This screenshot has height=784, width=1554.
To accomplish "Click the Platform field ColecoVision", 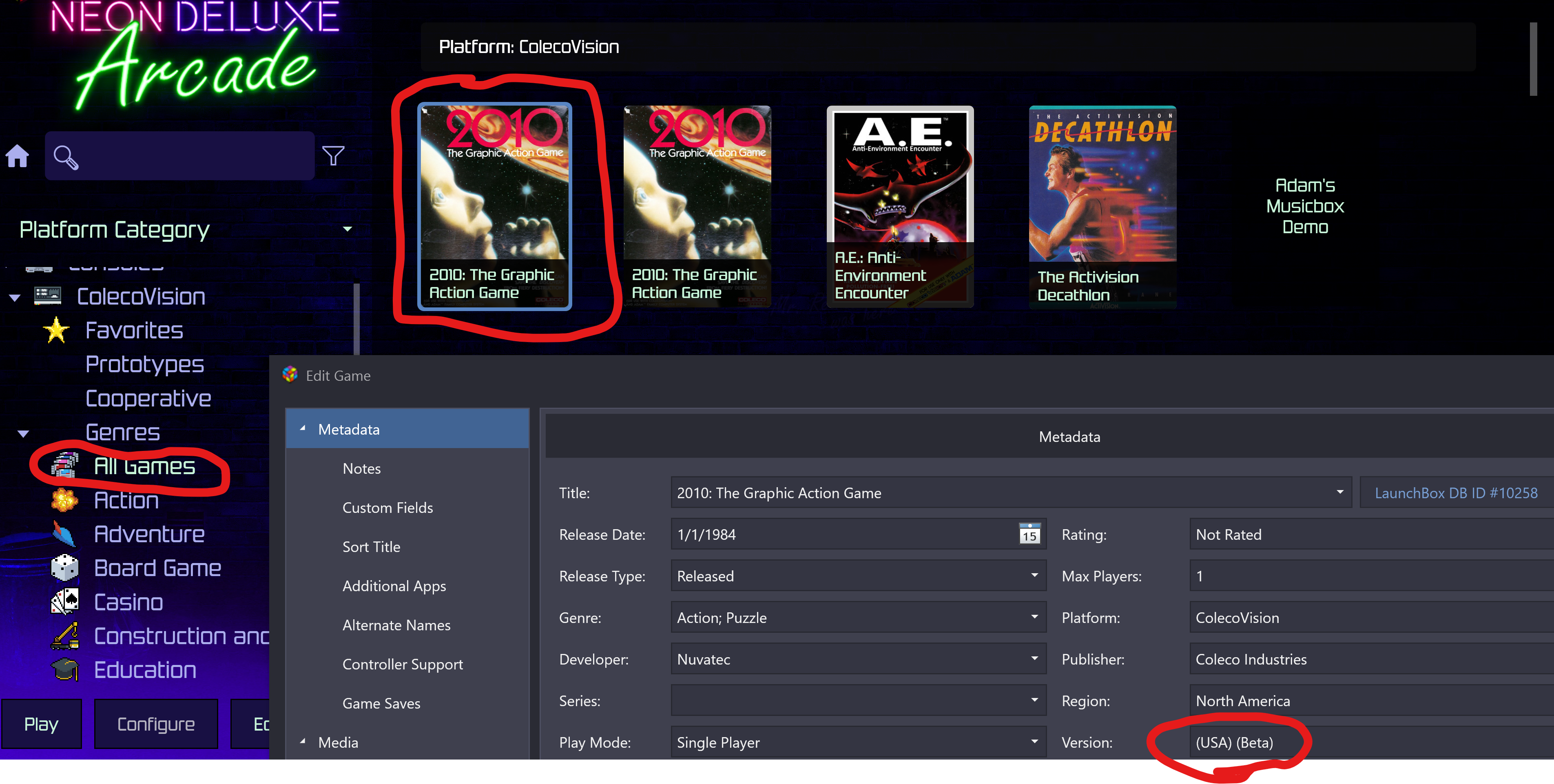I will (x=1371, y=617).
